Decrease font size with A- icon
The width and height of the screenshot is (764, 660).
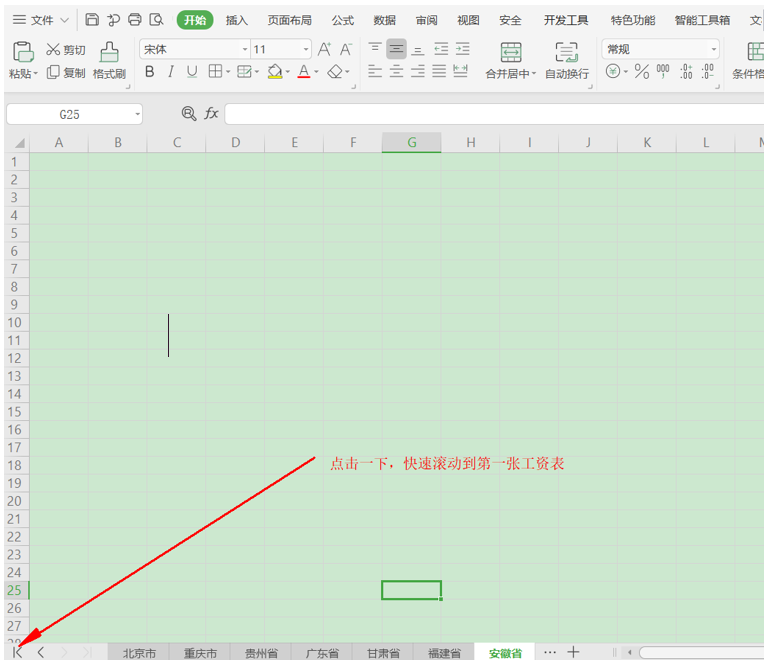tap(346, 49)
